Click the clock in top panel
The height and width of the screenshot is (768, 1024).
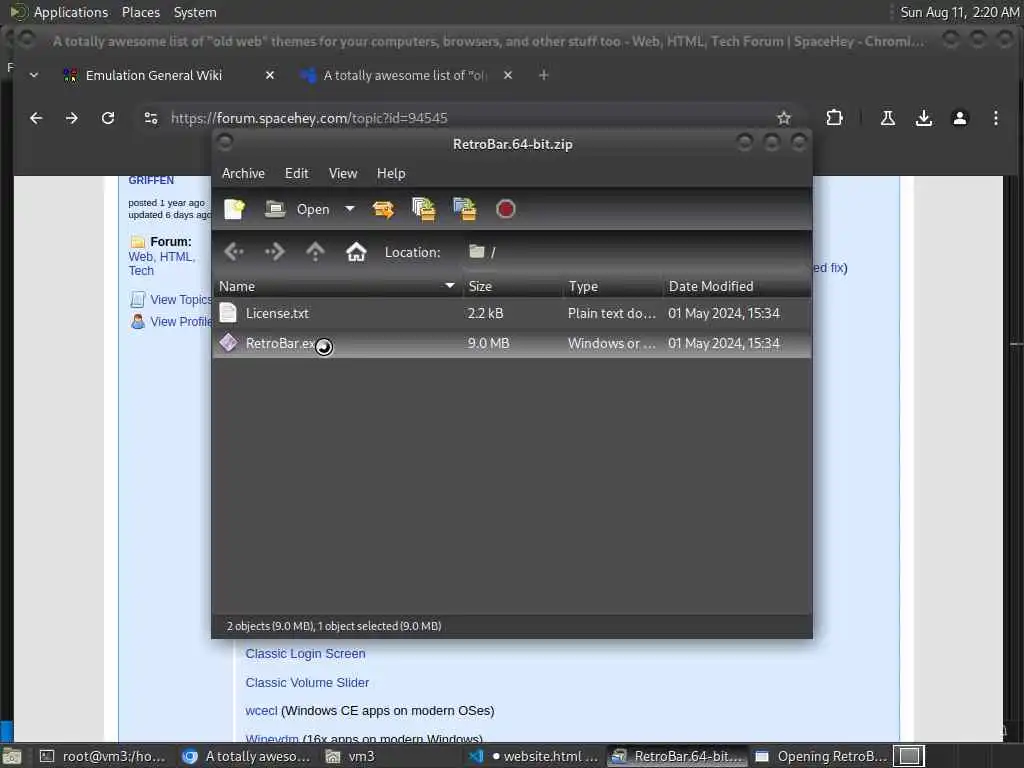(959, 12)
